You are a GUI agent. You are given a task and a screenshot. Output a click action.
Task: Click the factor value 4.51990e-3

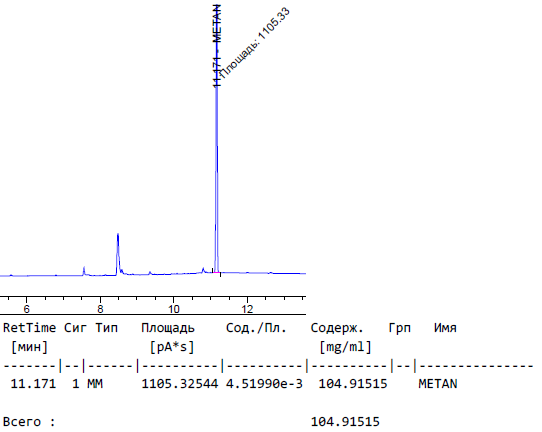[x=264, y=384]
